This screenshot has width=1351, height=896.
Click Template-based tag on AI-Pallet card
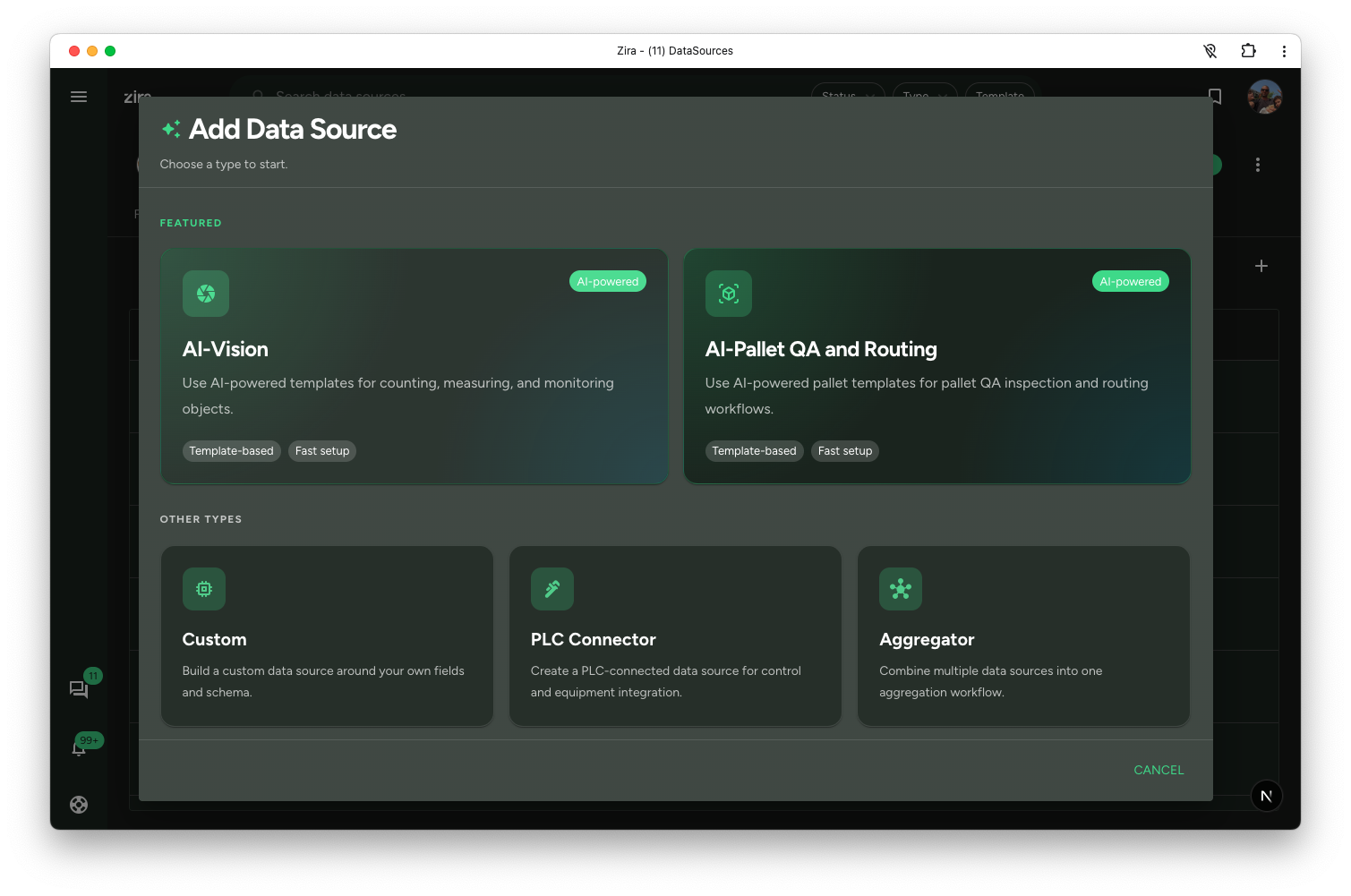pos(755,451)
